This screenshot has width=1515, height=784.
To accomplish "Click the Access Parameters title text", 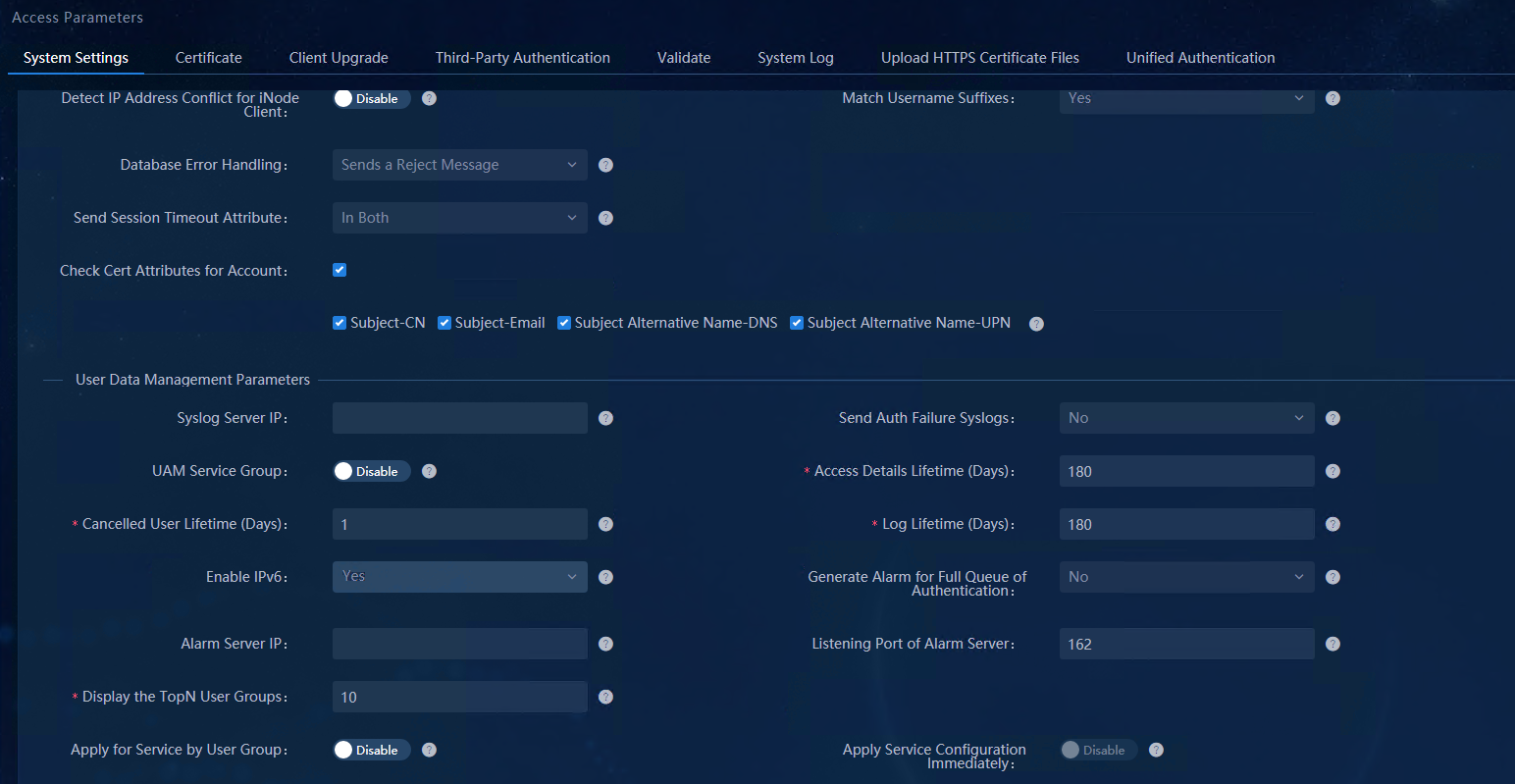I will tap(78, 18).
